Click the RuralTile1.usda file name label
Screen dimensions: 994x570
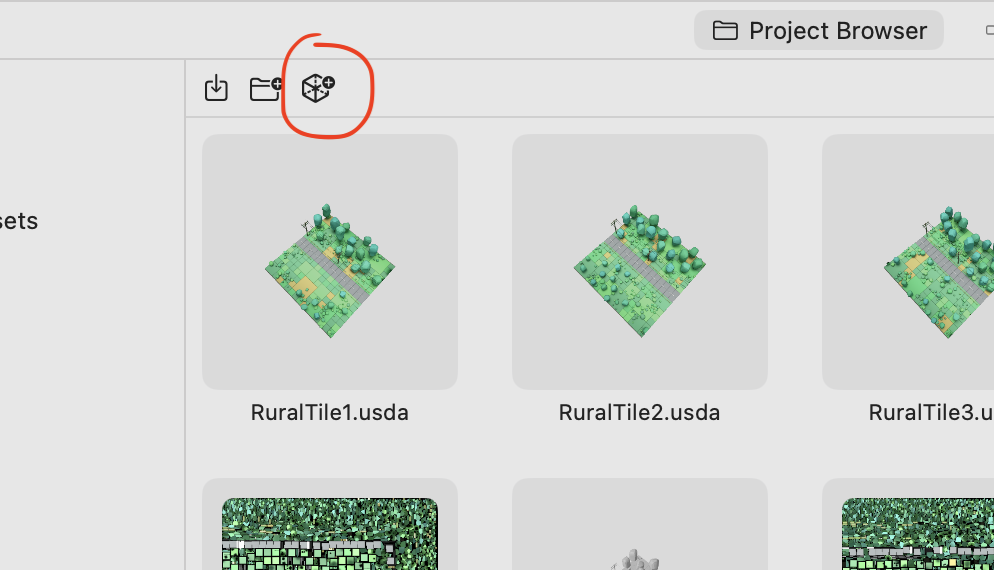tap(330, 413)
